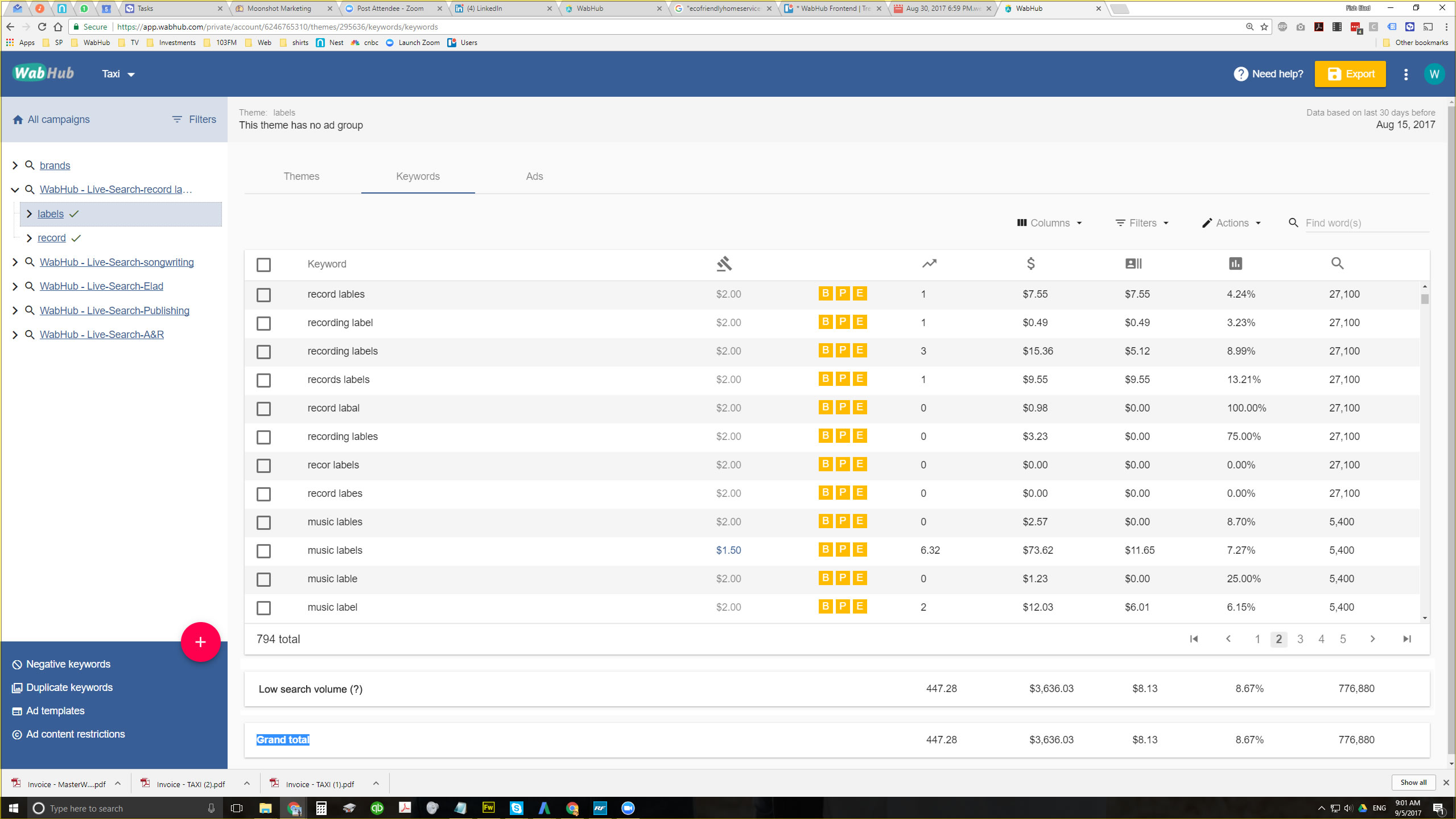Viewport: 1456px width, 819px height.
Task: Click the yellow Export button
Action: pyautogui.click(x=1350, y=74)
